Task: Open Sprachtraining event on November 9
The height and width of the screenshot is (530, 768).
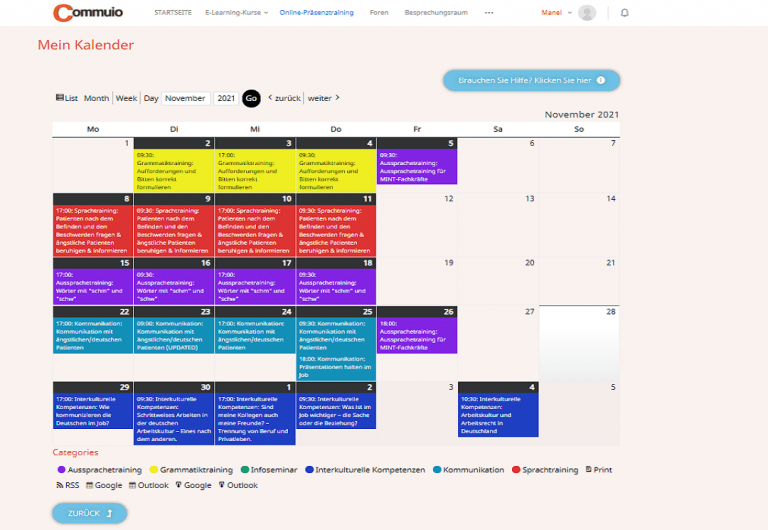Action: pos(174,231)
